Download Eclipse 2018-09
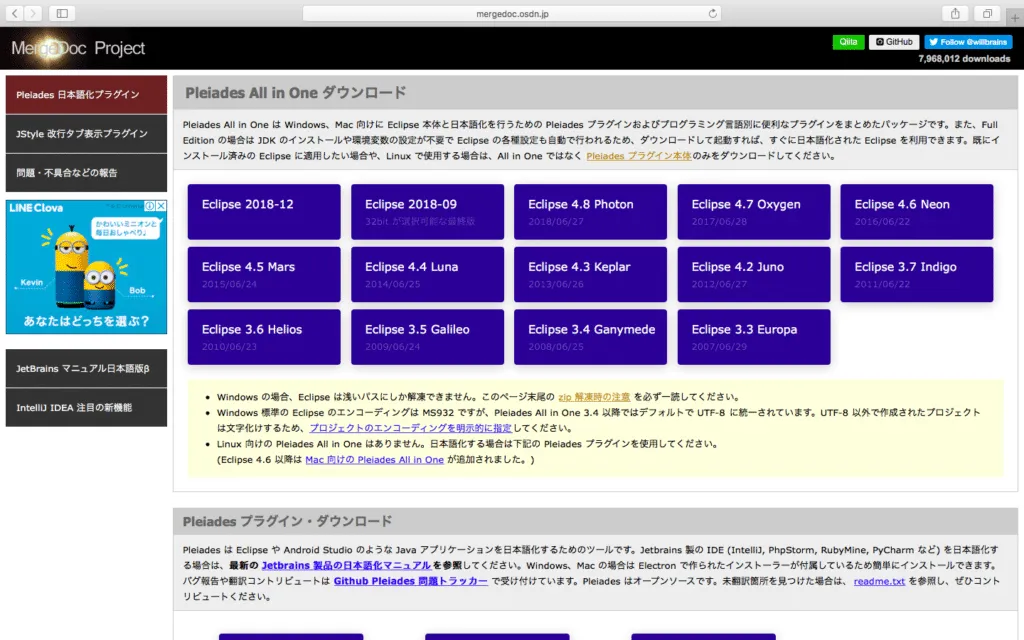1024x640 pixels. [x=427, y=212]
